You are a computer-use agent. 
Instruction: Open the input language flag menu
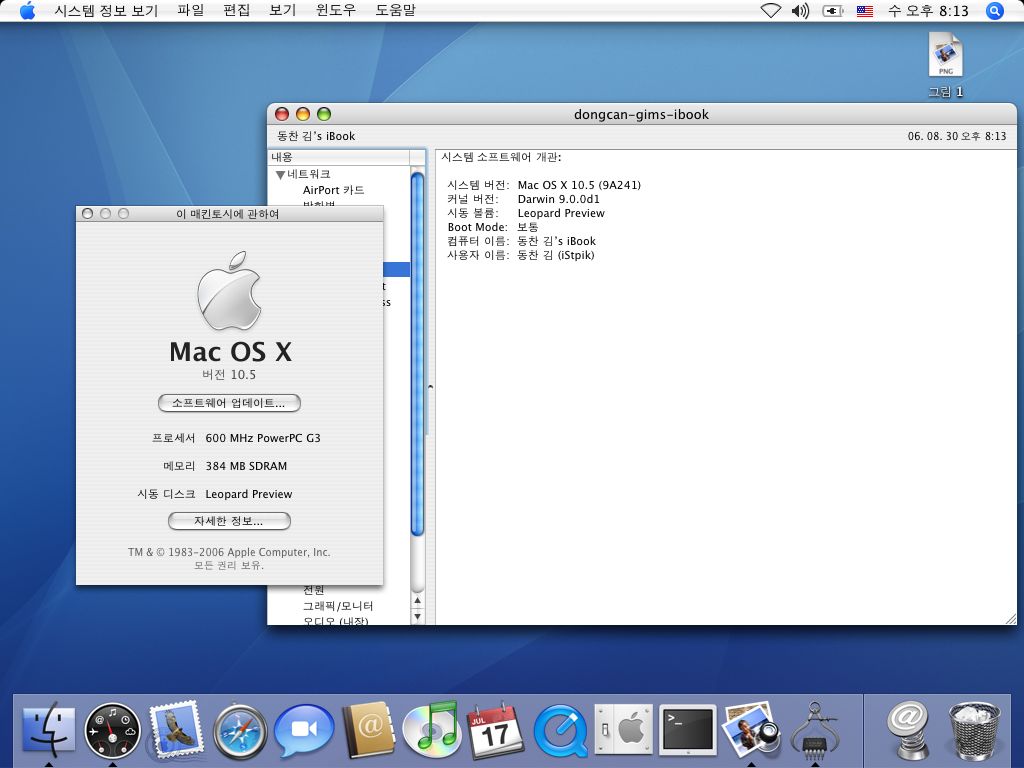tap(865, 11)
